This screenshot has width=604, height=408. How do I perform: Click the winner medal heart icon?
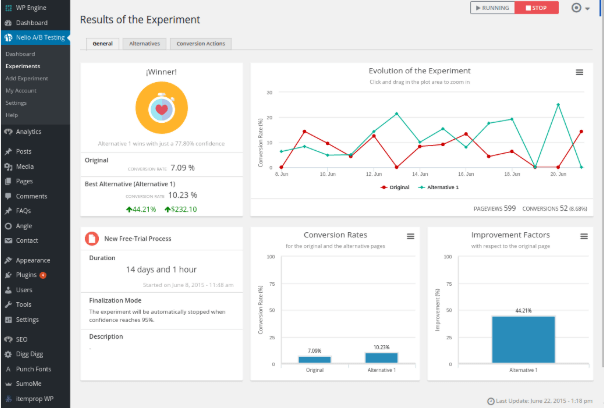(161, 108)
